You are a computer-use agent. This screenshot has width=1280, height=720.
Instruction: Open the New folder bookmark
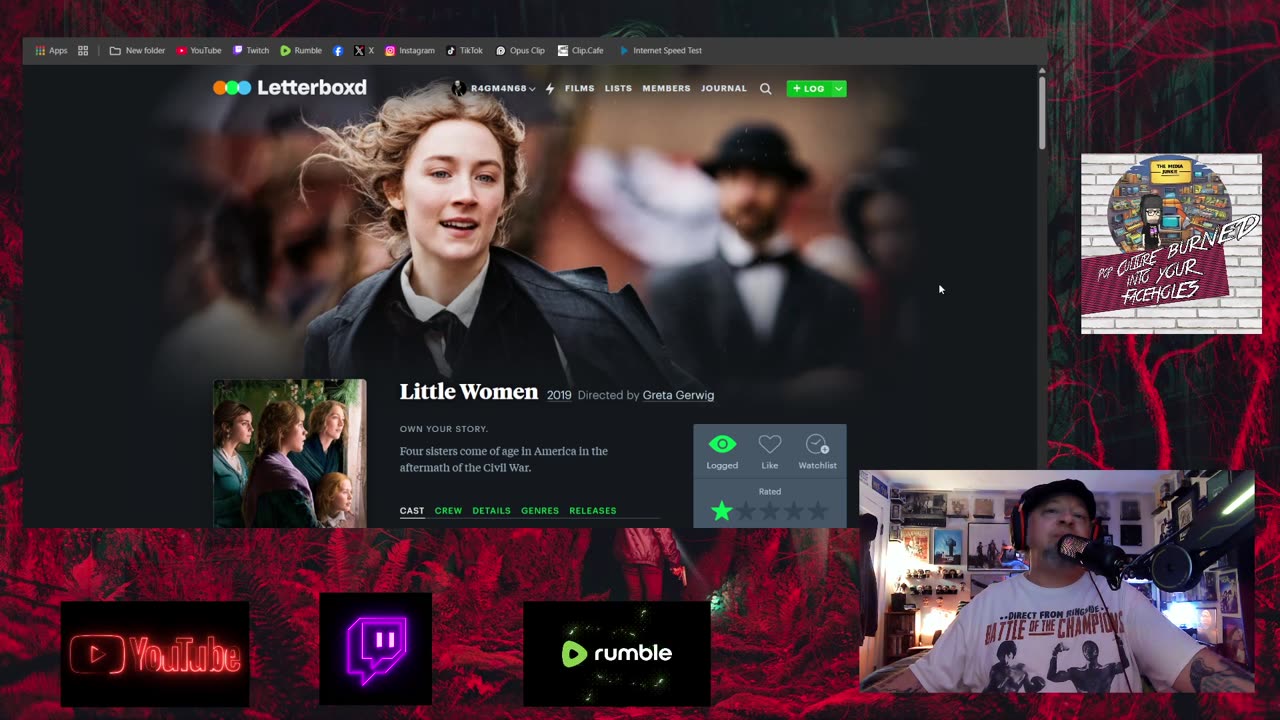[x=137, y=50]
